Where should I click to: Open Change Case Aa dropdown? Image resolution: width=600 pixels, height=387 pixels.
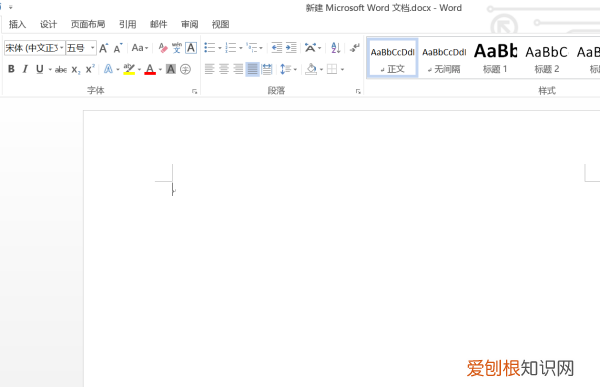tap(140, 48)
